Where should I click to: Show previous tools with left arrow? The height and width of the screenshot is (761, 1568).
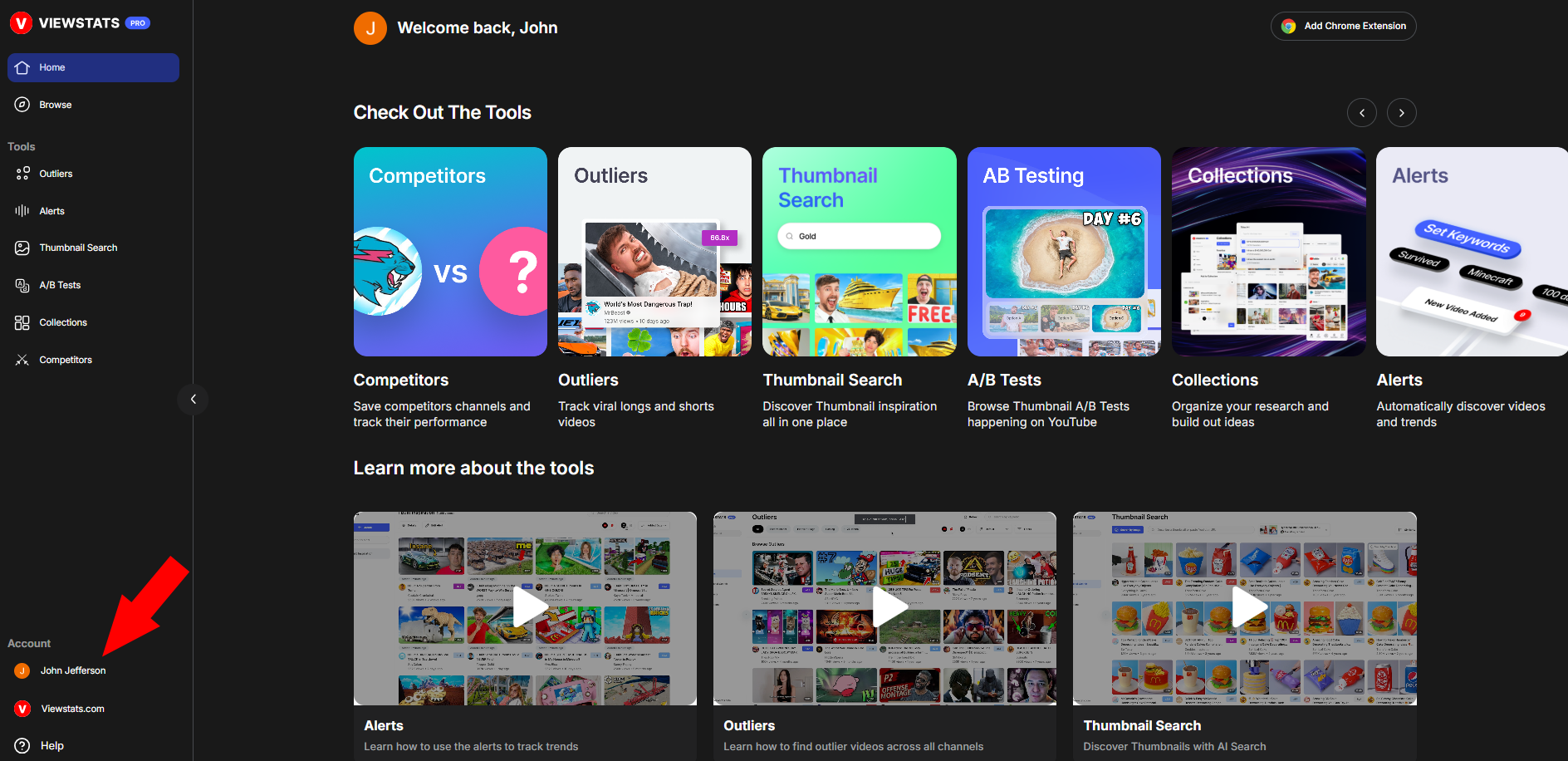(x=1362, y=113)
